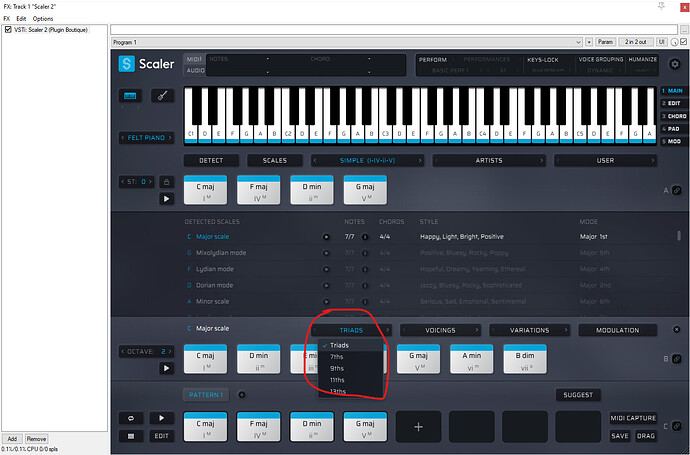Viewport: 690px width, 455px height.
Task: Add new pattern with plus icon
Action: pos(242,395)
